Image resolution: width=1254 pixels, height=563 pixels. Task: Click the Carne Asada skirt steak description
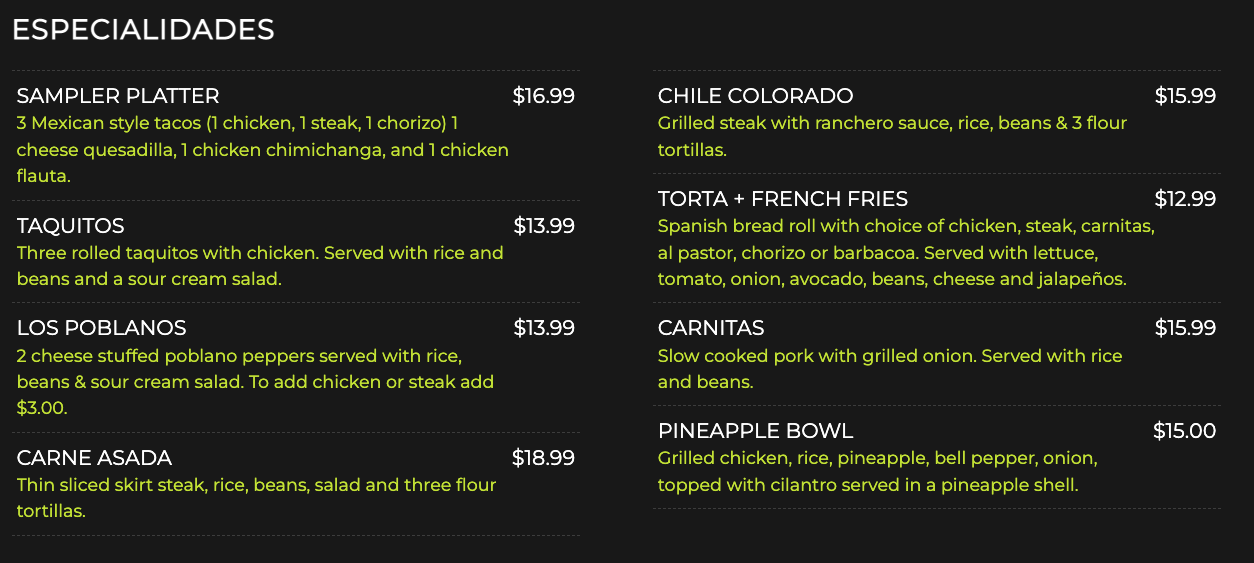pos(256,498)
